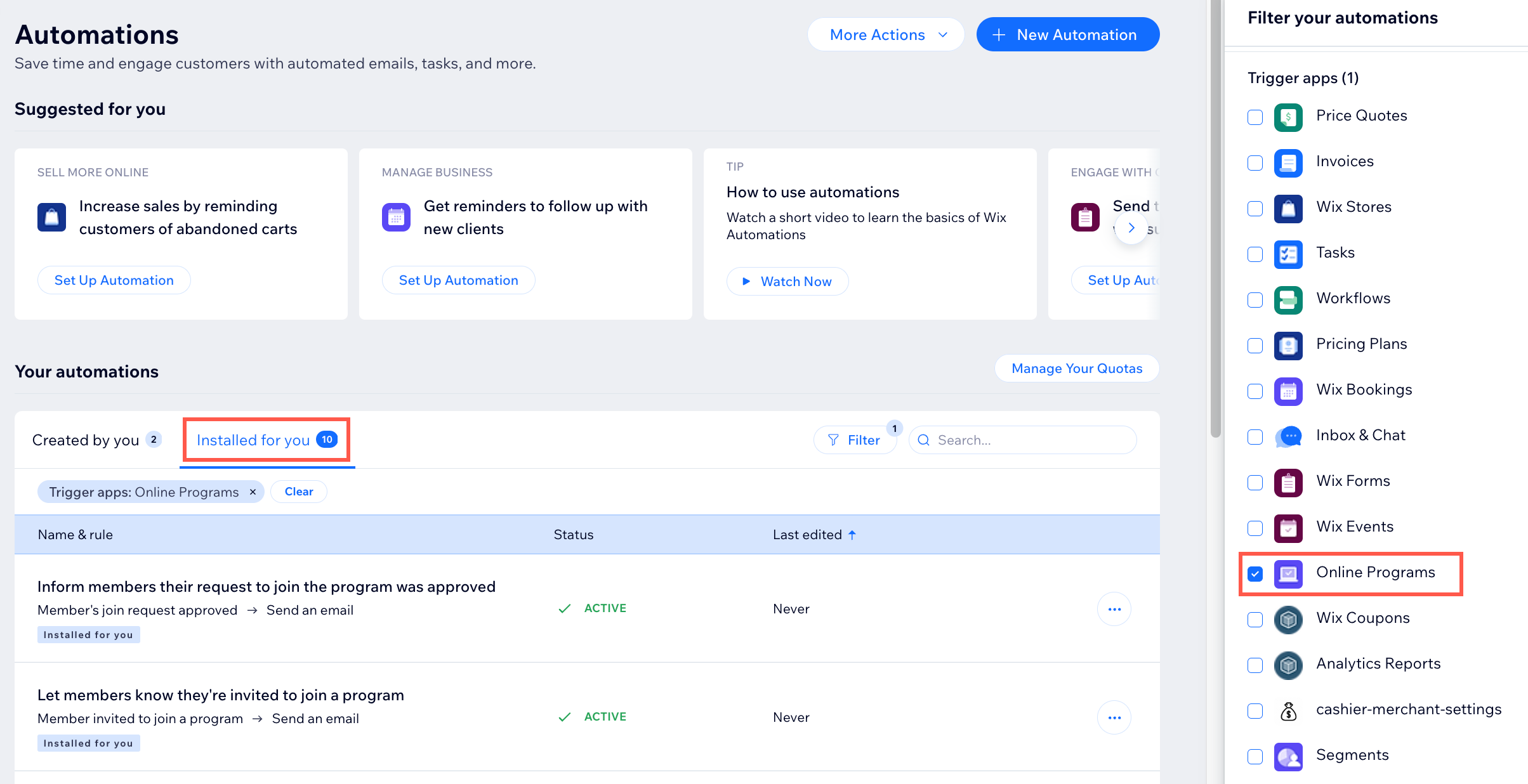Click the Wix Coupons cube icon
This screenshot has height=784, width=1528.
[1288, 619]
